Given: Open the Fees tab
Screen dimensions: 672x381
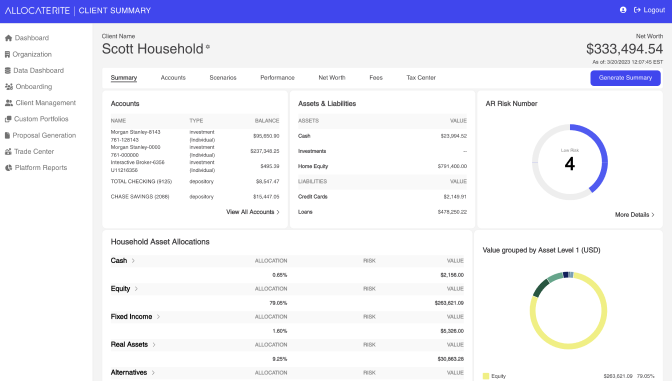Looking at the screenshot, I should click(376, 78).
